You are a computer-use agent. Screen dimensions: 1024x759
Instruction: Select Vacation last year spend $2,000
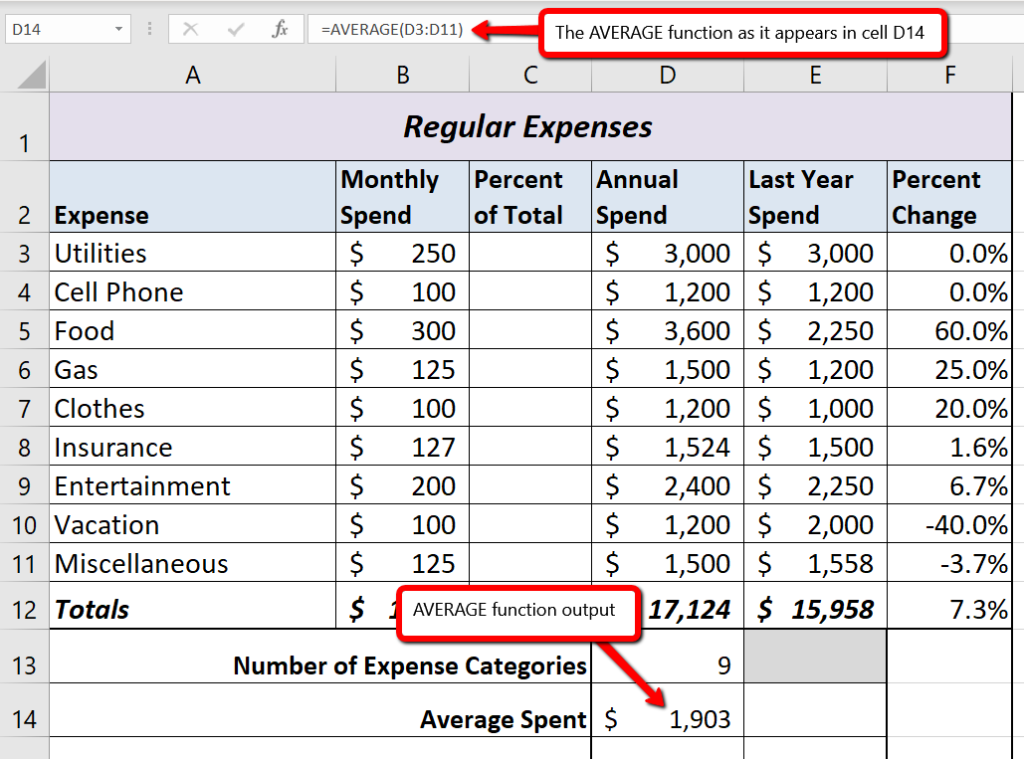[815, 524]
